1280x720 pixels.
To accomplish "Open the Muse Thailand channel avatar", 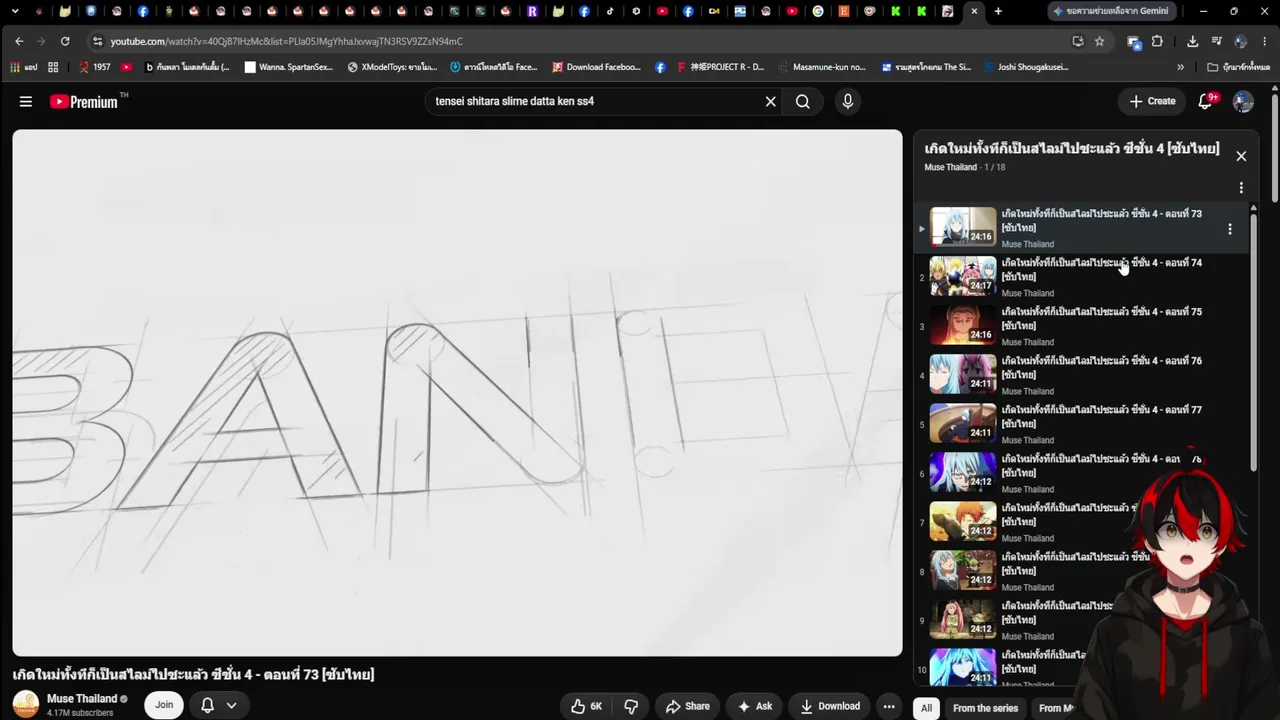I will point(26,704).
